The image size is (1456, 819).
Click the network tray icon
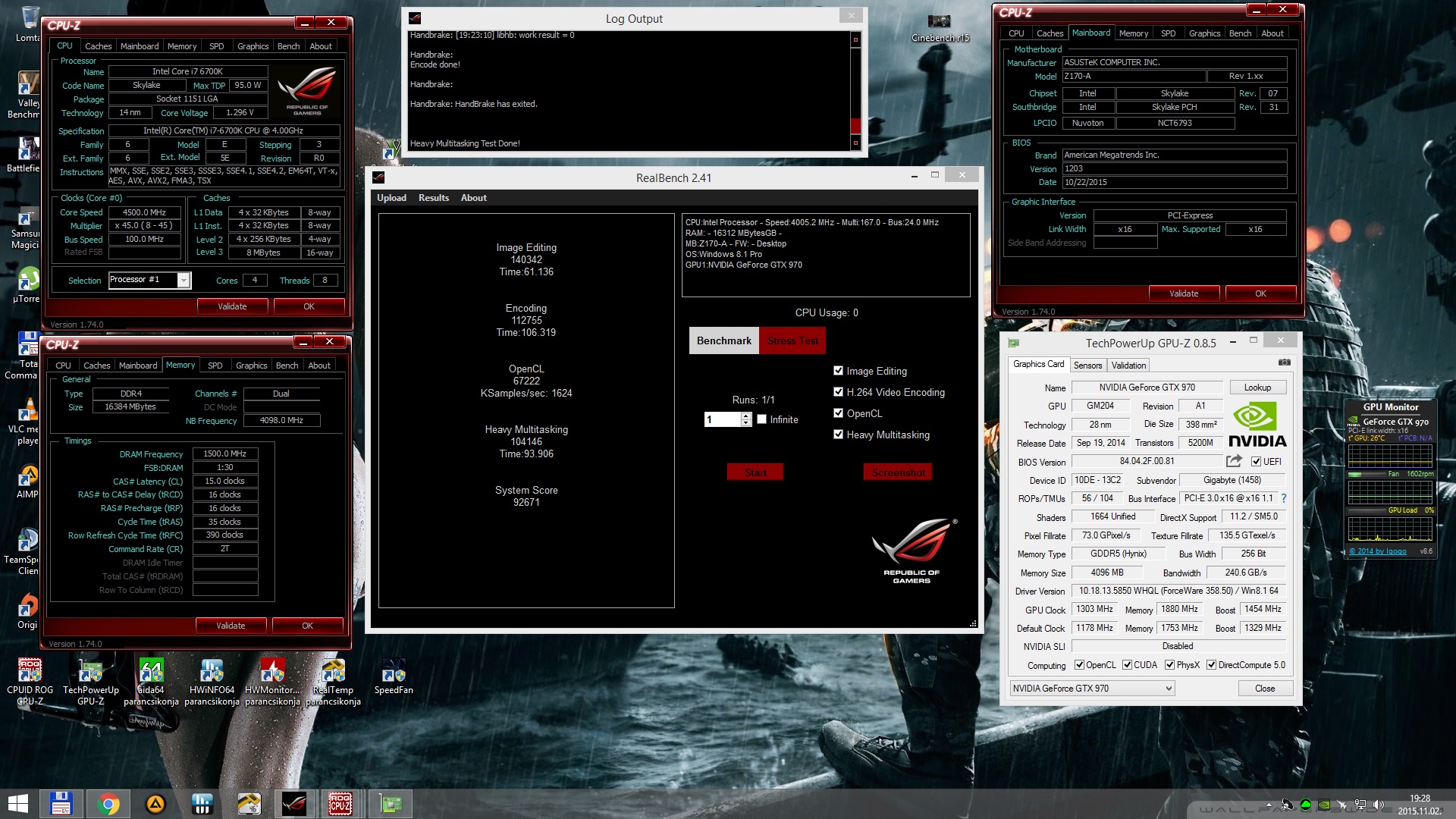point(1360,805)
